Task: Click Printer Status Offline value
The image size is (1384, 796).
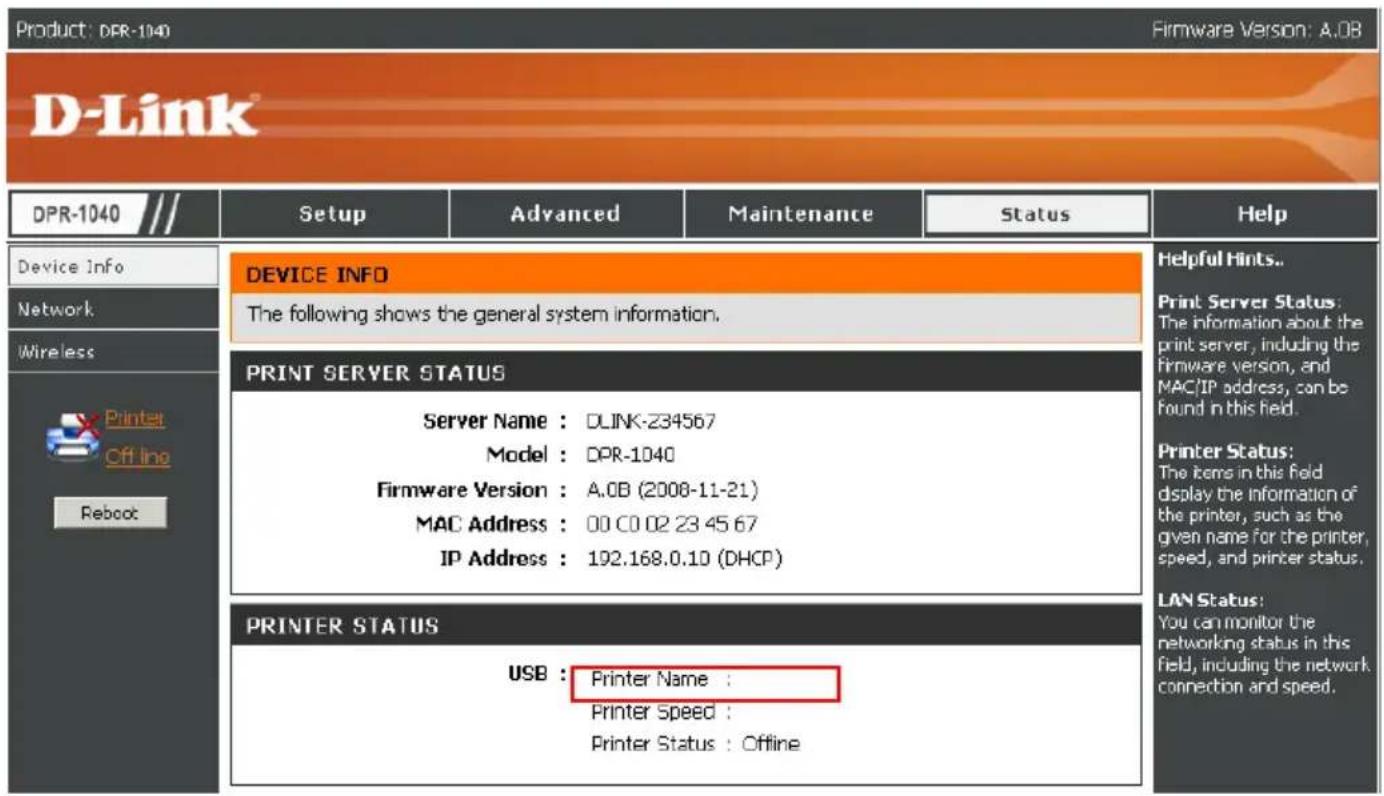Action: [x=771, y=744]
